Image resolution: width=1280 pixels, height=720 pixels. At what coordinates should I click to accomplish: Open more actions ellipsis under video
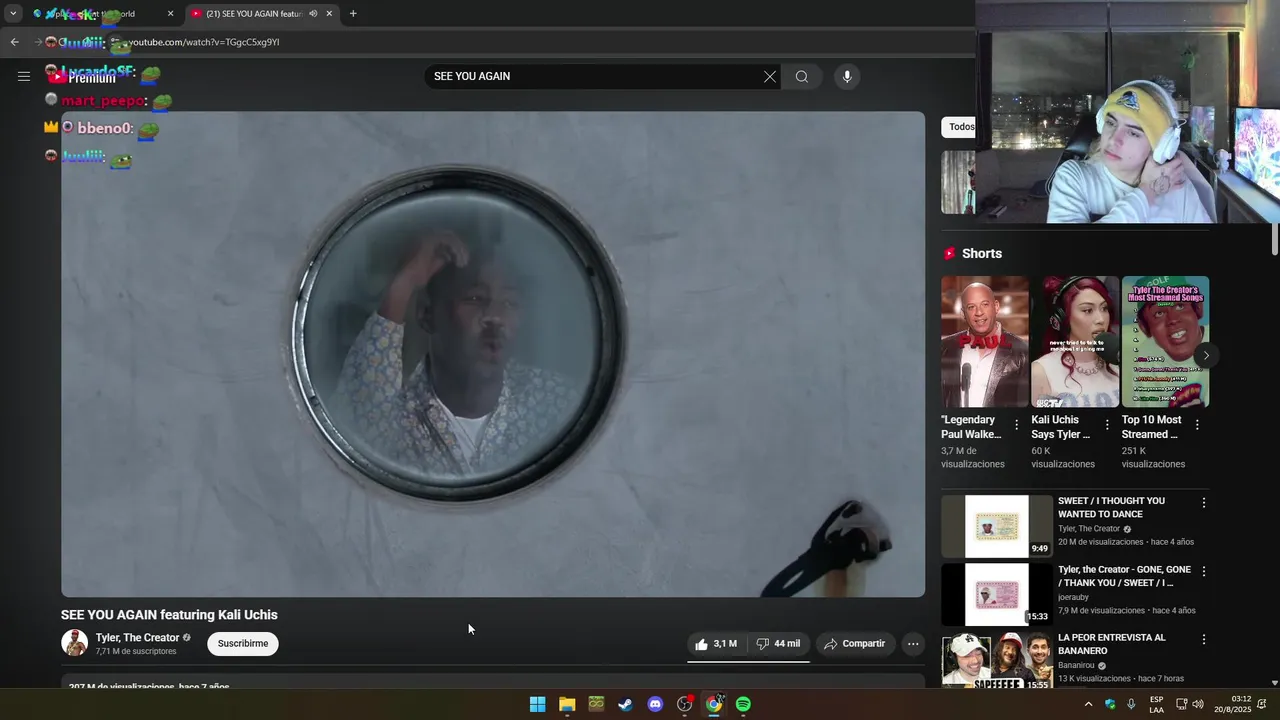[x=913, y=644]
